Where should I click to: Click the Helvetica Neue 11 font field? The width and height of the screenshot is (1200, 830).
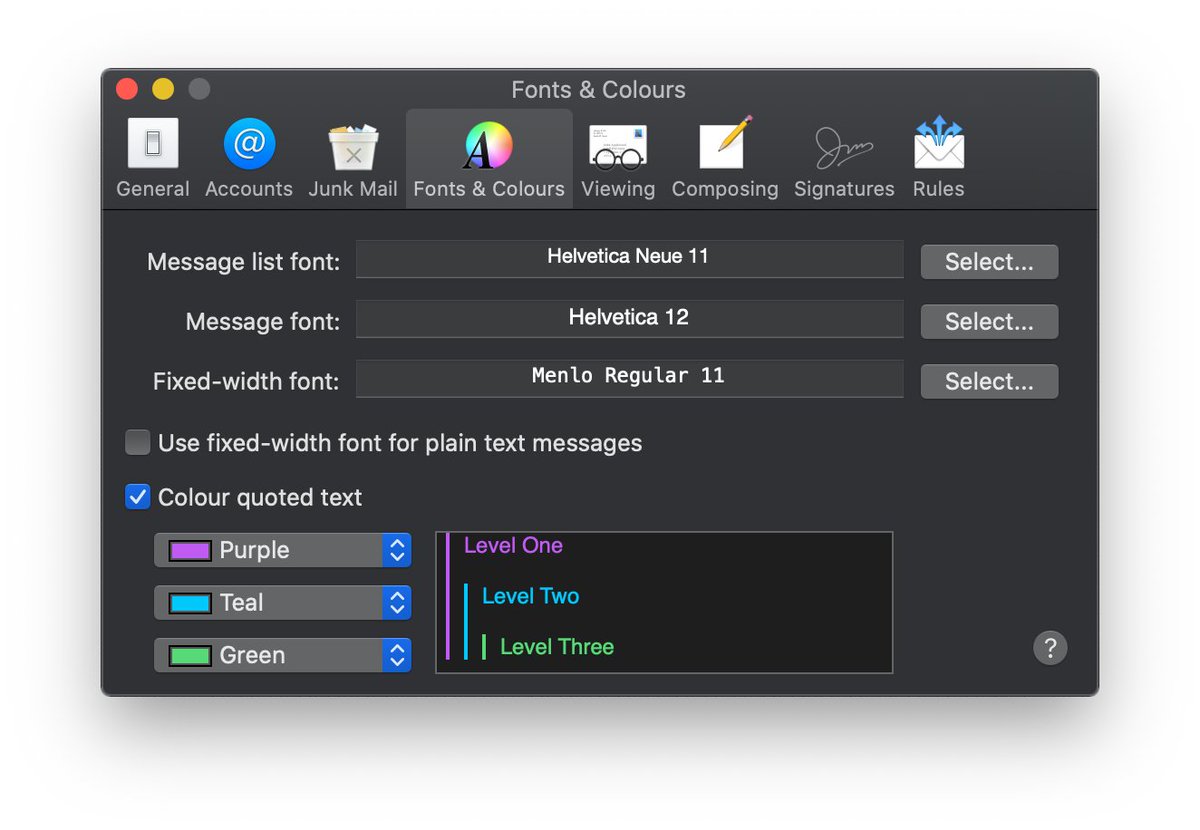tap(629, 258)
